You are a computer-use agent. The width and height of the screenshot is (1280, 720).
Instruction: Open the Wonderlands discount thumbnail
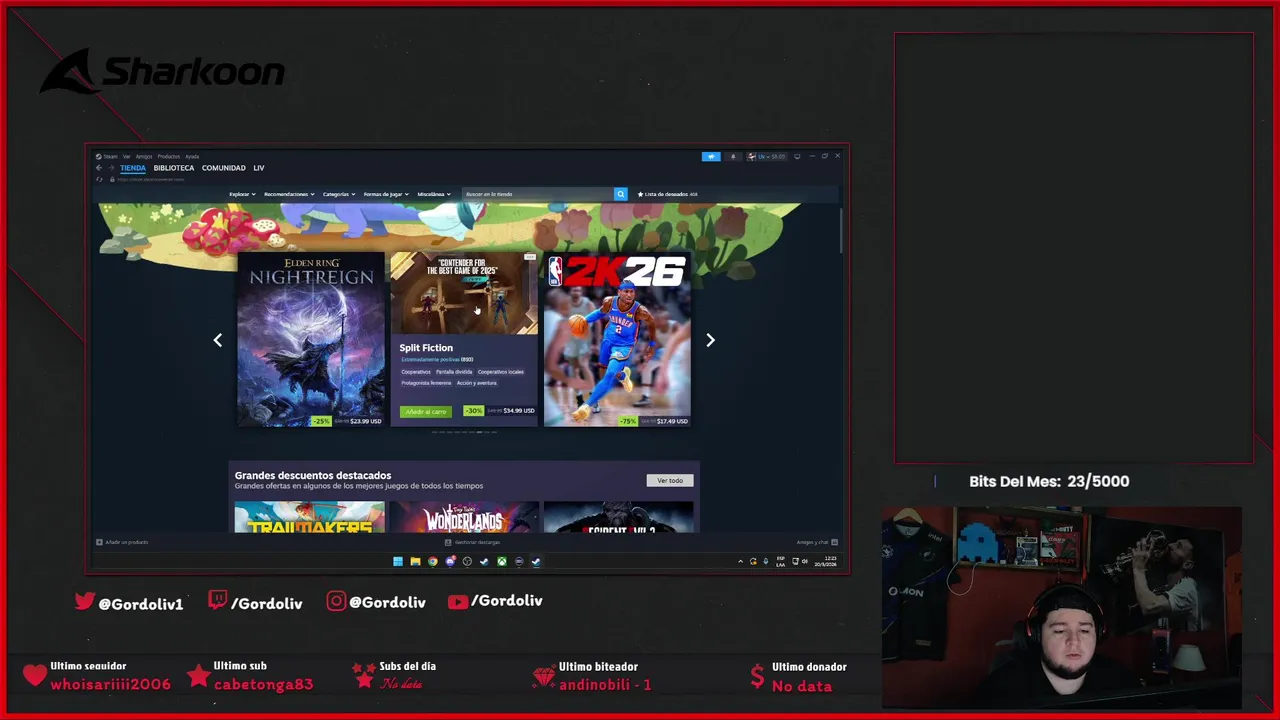point(464,517)
